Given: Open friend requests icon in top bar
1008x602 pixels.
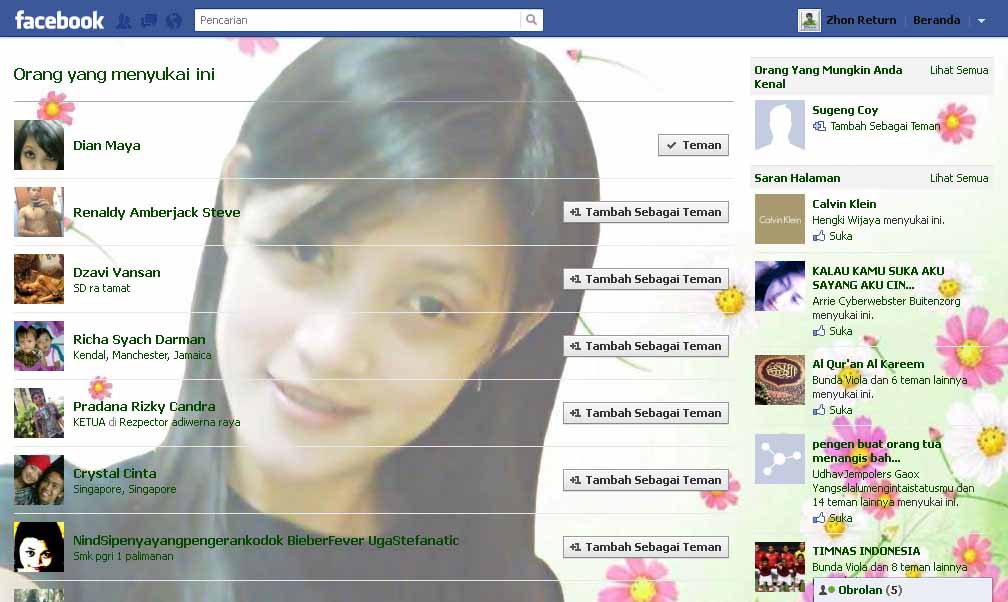Looking at the screenshot, I should coord(123,21).
